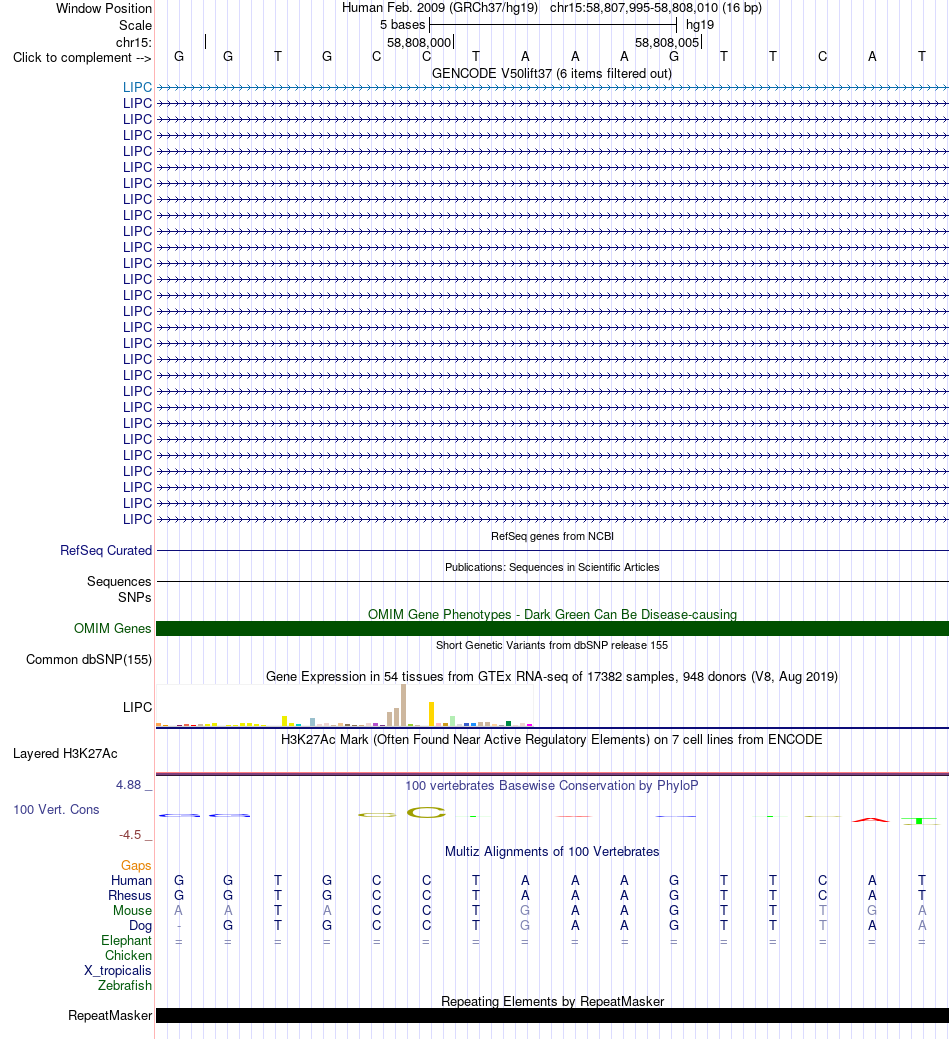Open 'Short Genetic Variants from dbSNP release 155' title
This screenshot has width=950, height=1039.
pos(552,645)
